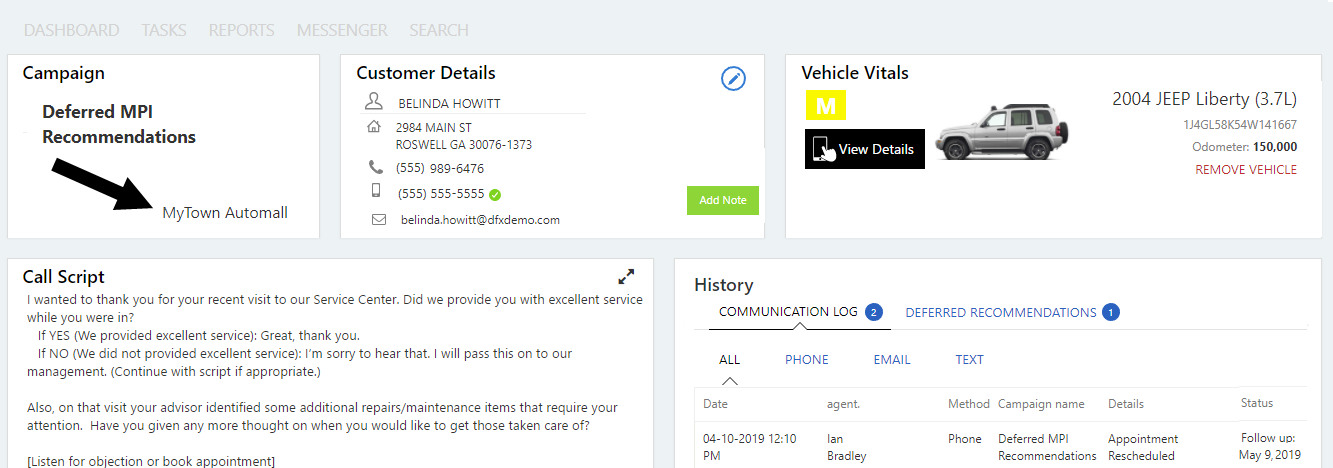Open the Jeep Liberty vehicle thumbnail
Viewport: 1333px width, 468px height.
tap(1004, 131)
